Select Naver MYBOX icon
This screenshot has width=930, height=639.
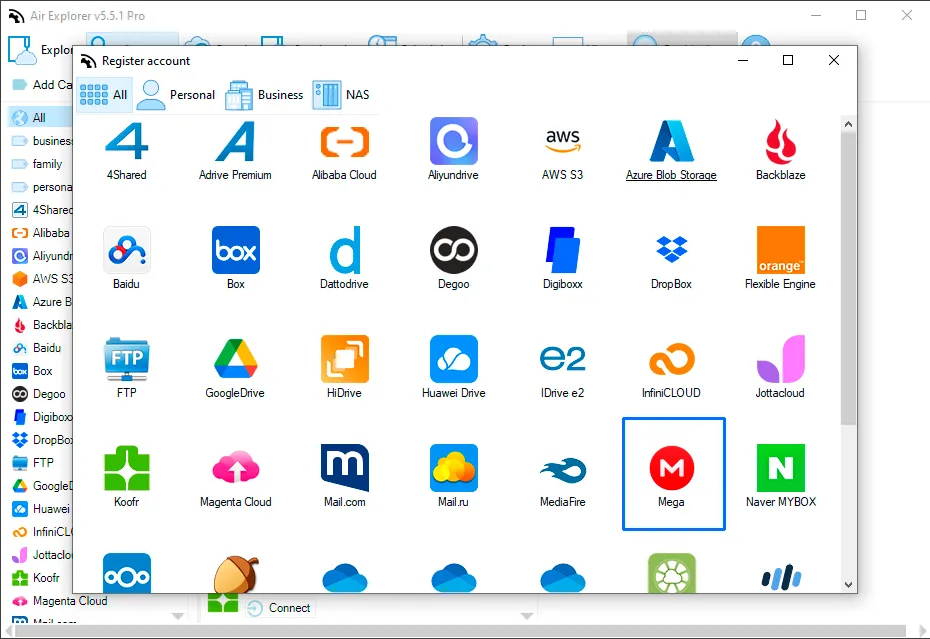(x=781, y=468)
